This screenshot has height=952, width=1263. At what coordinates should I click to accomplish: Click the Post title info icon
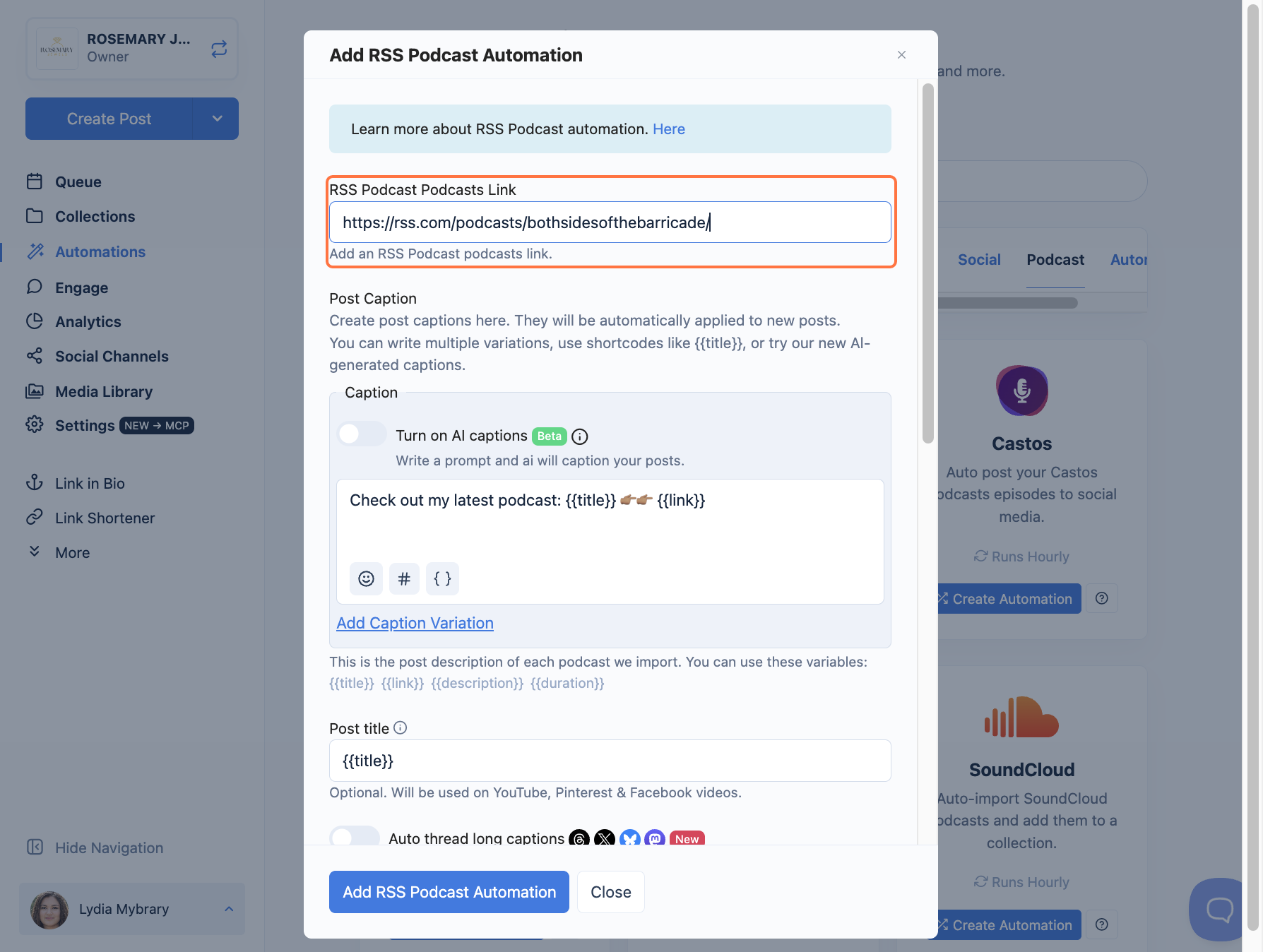pos(401,727)
